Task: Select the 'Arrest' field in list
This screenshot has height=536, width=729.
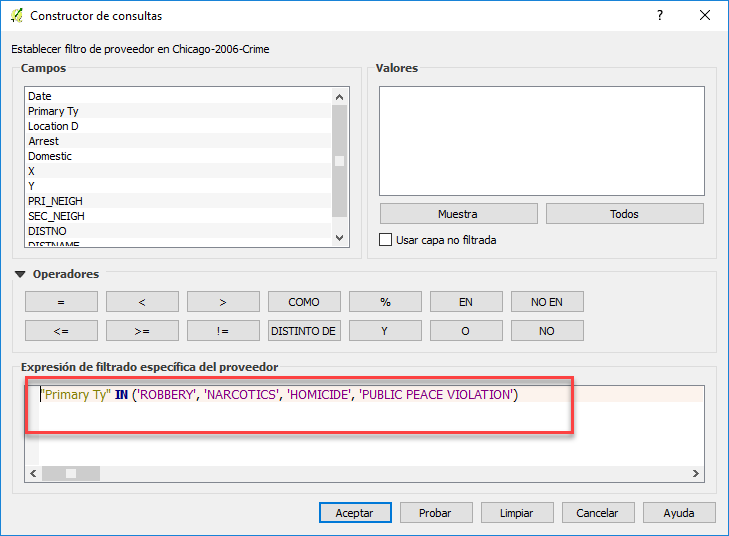Action: click(x=43, y=141)
